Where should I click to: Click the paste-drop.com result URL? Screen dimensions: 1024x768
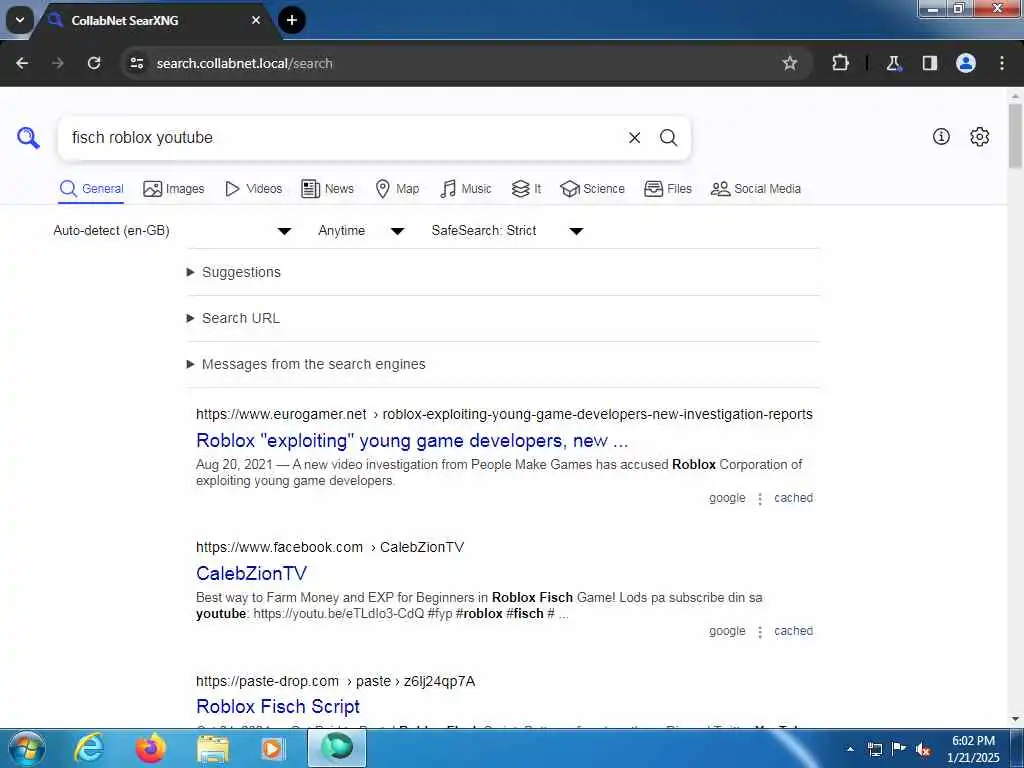(x=336, y=681)
